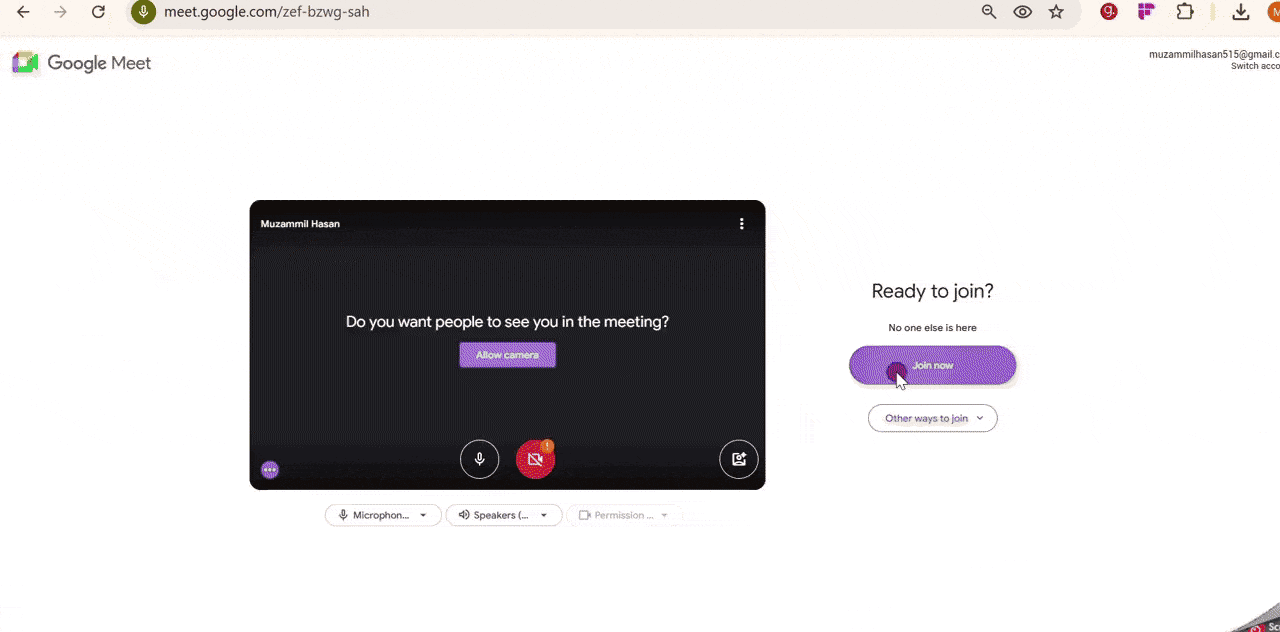This screenshot has height=632, width=1280.
Task: Expand Other ways to join
Action: click(x=932, y=418)
